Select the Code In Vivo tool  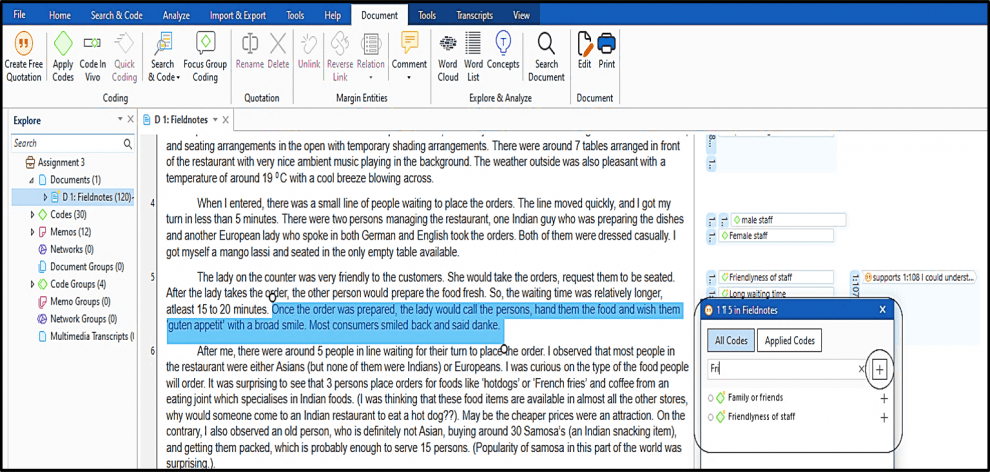tap(93, 45)
